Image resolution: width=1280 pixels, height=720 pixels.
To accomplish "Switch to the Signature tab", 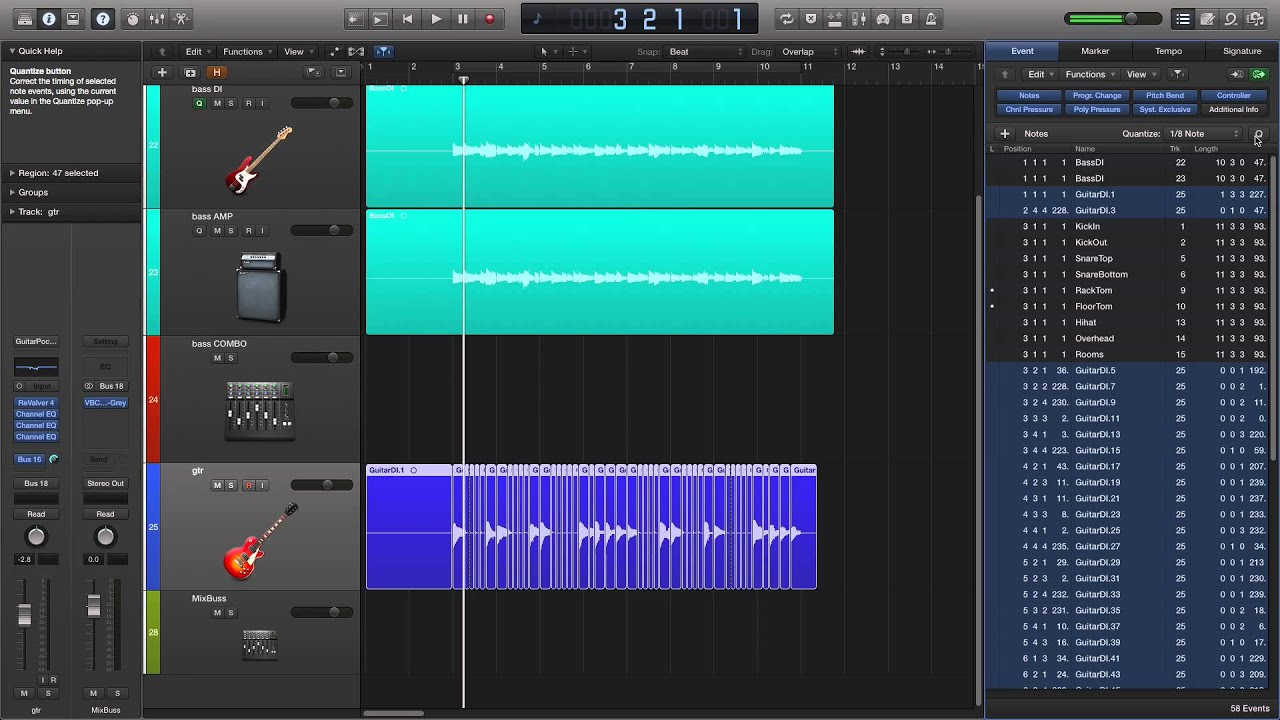I will tap(1242, 51).
